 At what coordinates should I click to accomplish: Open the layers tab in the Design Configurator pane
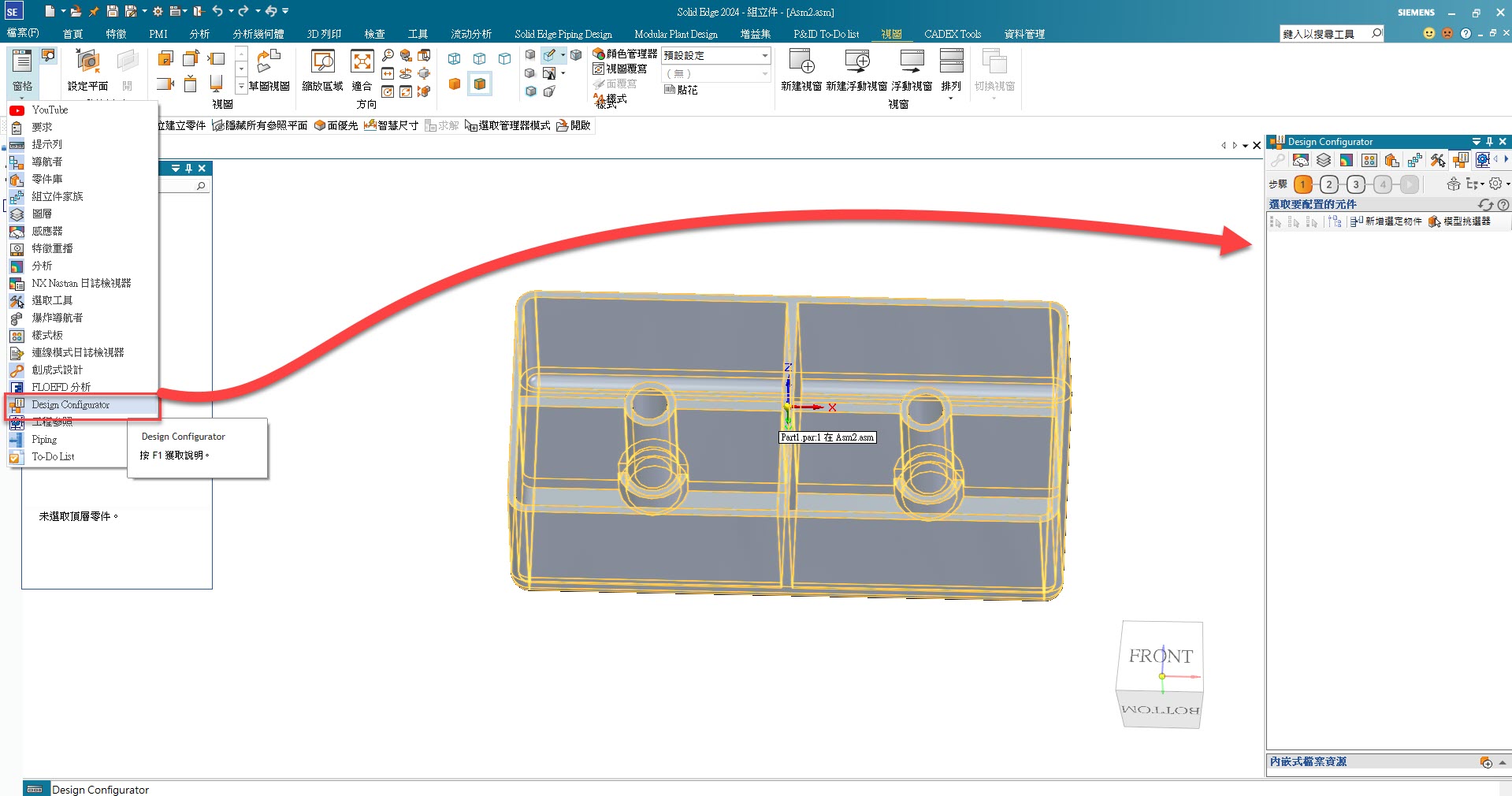tap(1324, 160)
